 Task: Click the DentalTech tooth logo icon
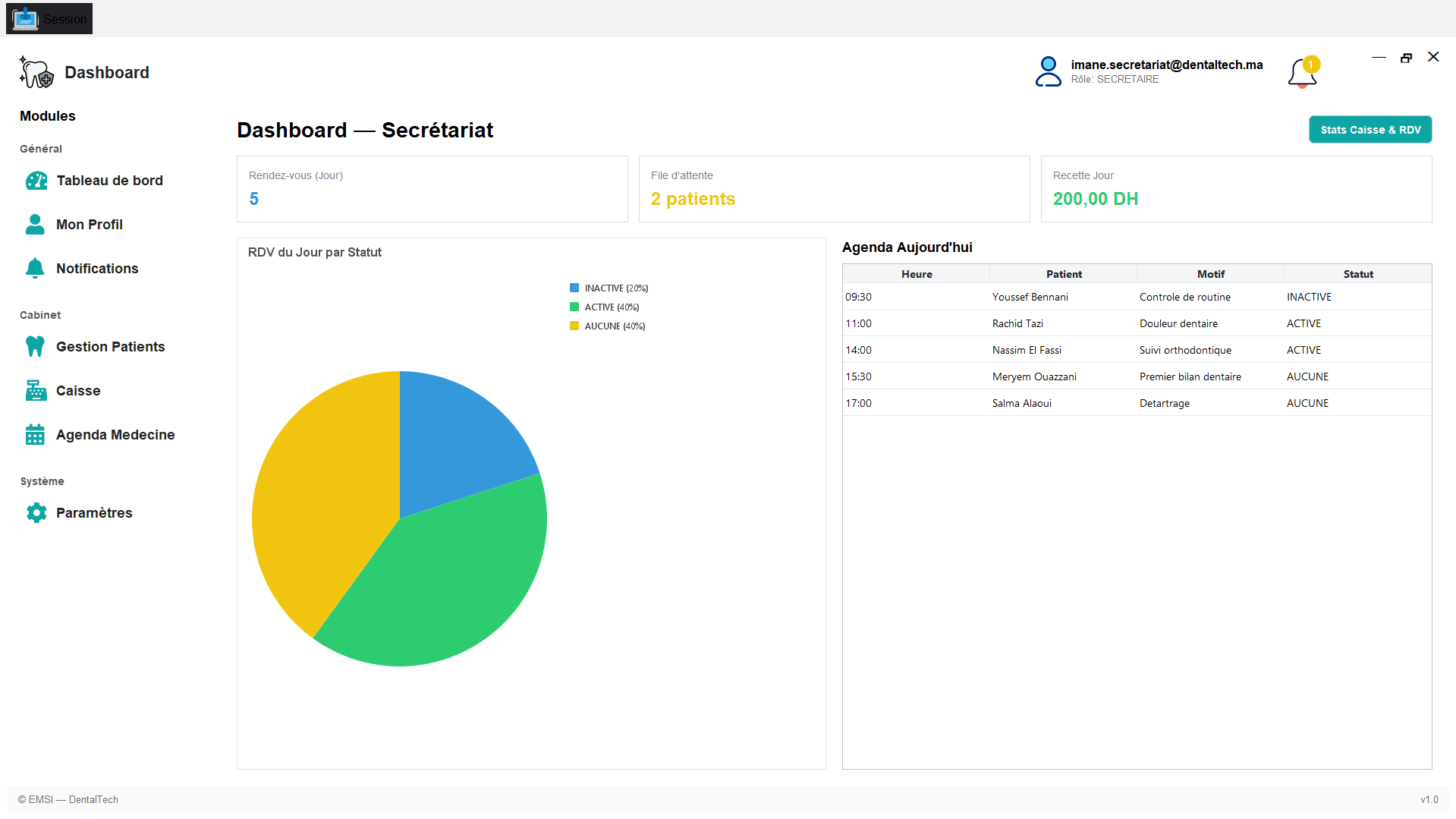point(36,72)
